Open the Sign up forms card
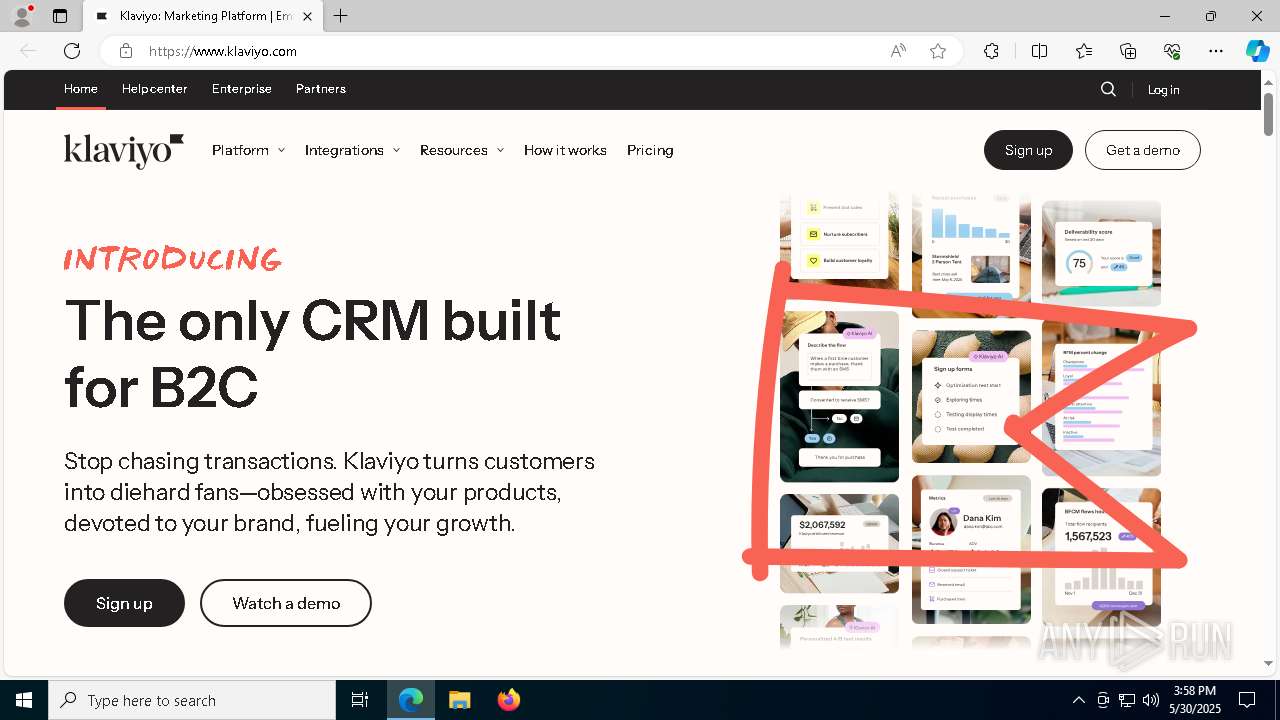Viewport: 1280px width, 720px height. pos(971,396)
